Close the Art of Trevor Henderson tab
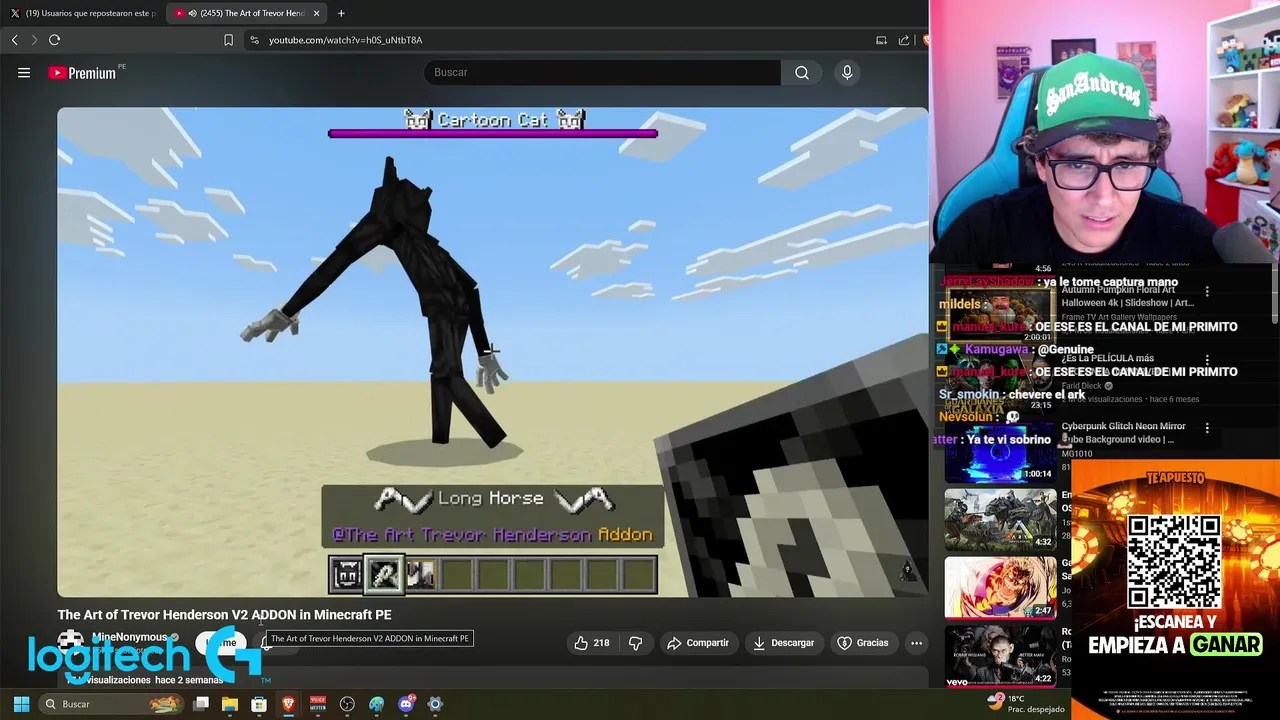 tap(317, 13)
